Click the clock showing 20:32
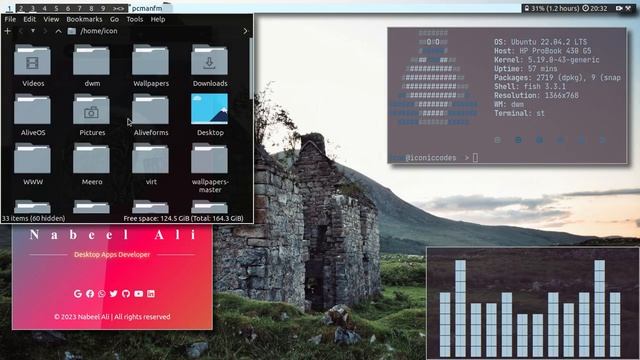This screenshot has height=360, width=640. (595, 8)
